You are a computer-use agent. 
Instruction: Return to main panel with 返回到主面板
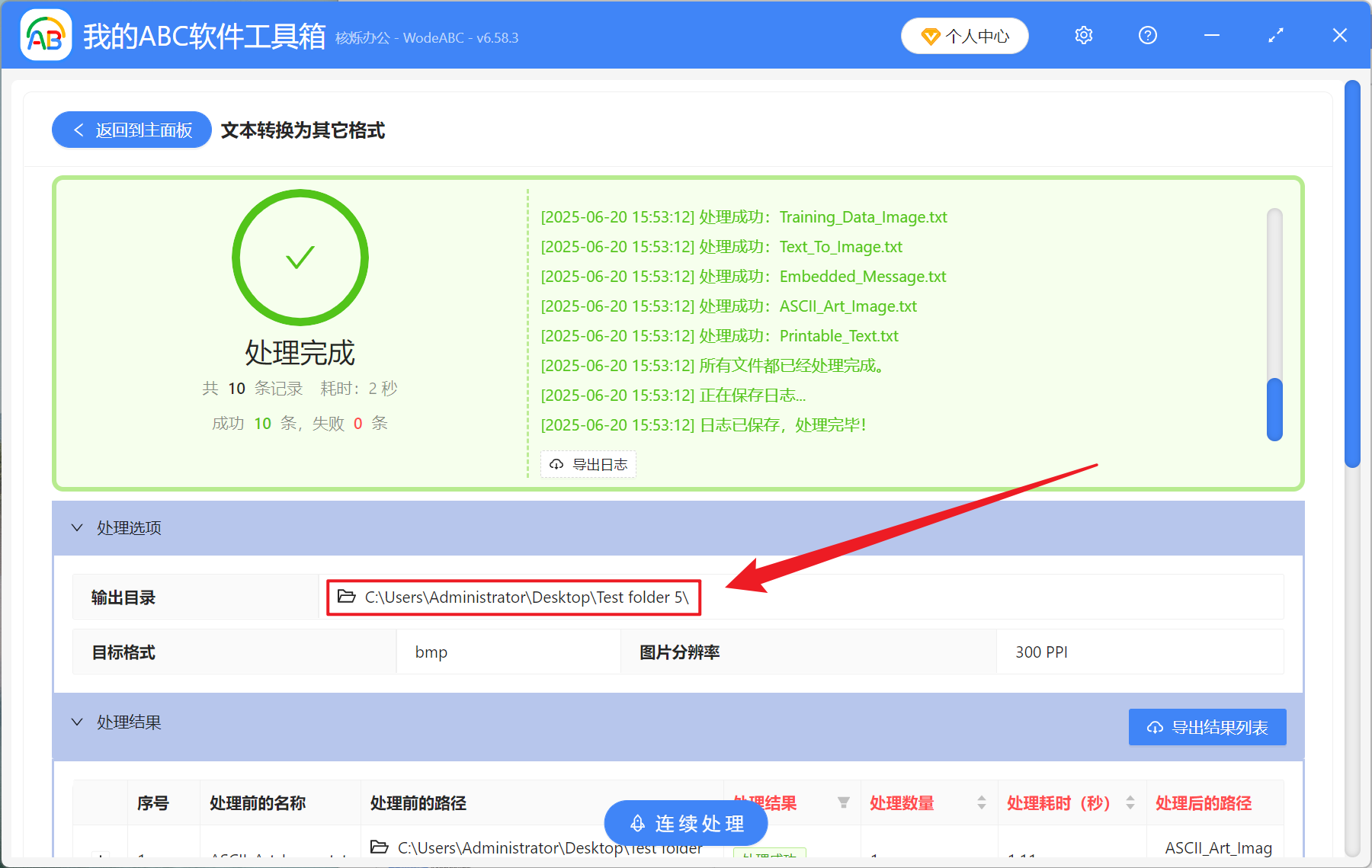[x=131, y=130]
